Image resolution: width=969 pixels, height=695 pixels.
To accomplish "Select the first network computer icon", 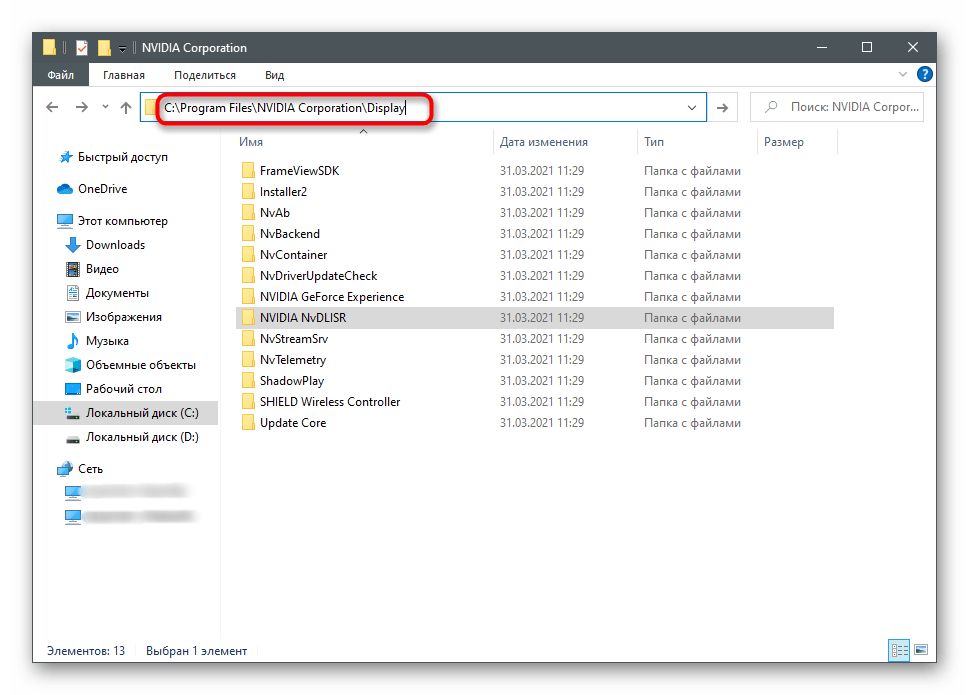I will (73, 492).
